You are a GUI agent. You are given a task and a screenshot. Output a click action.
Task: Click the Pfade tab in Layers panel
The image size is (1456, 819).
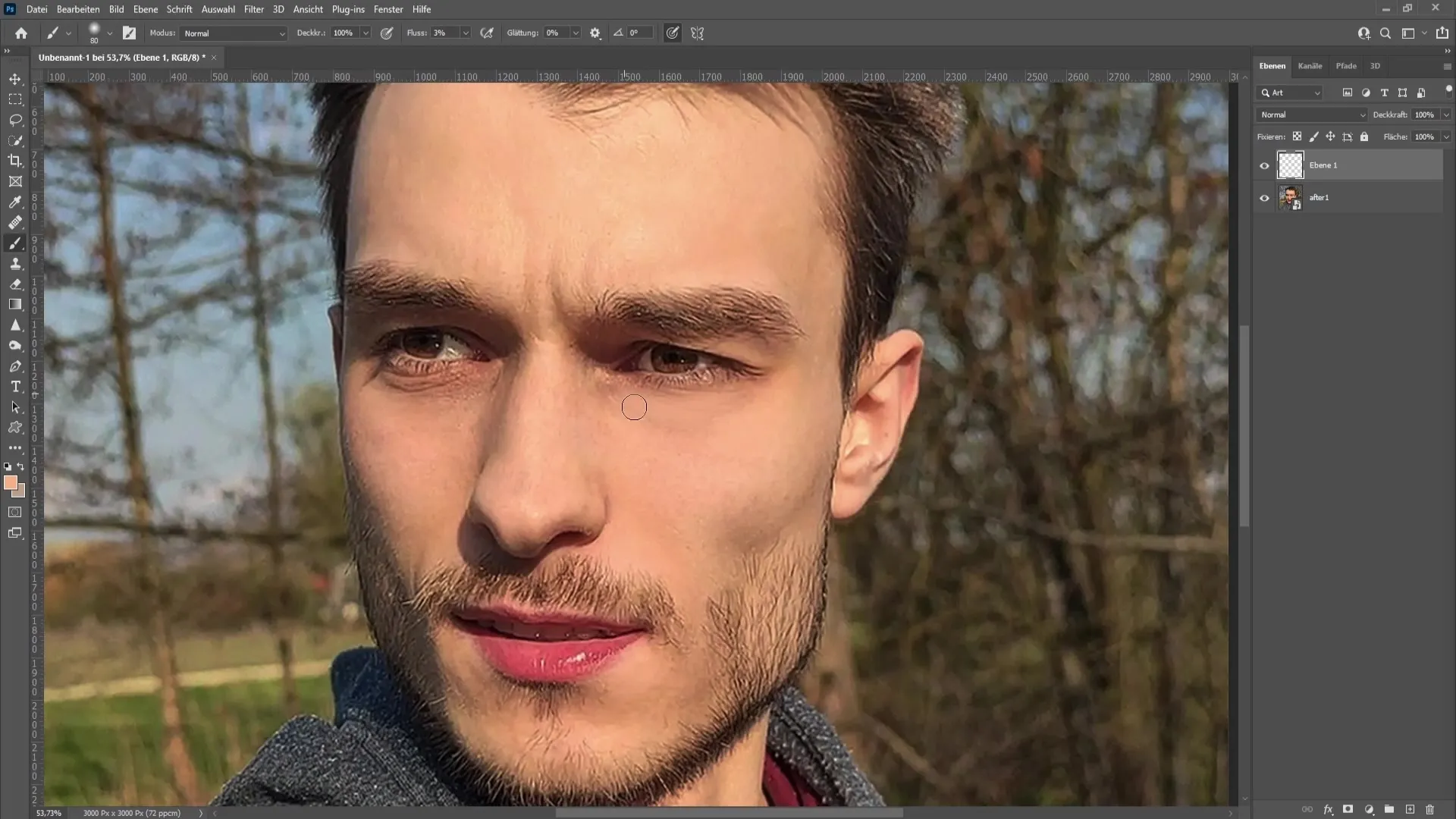tap(1346, 65)
